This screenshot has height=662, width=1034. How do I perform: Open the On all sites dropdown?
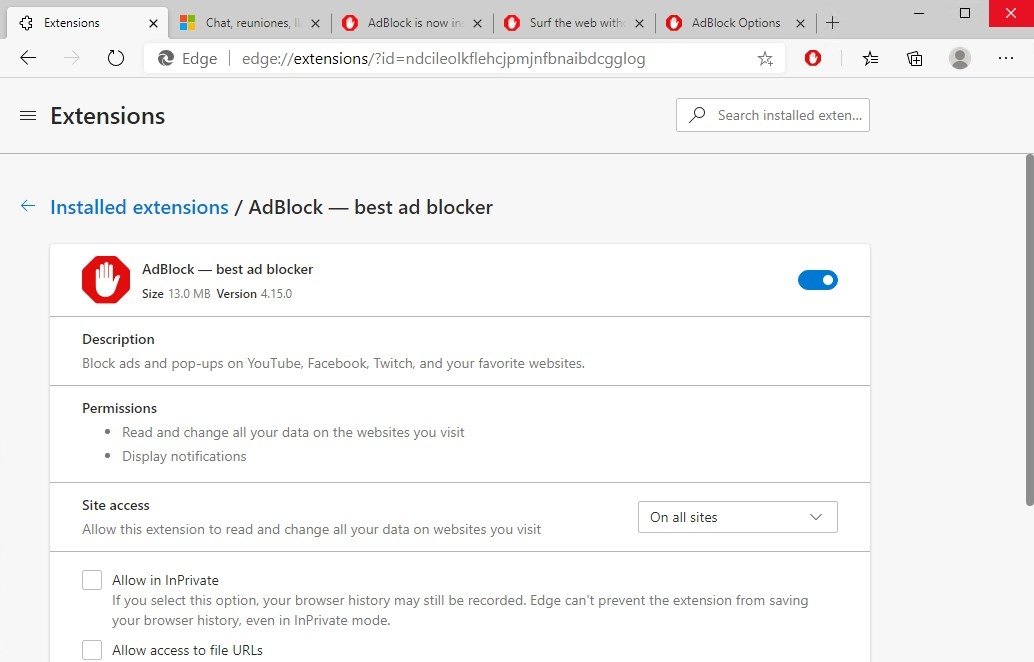[737, 517]
